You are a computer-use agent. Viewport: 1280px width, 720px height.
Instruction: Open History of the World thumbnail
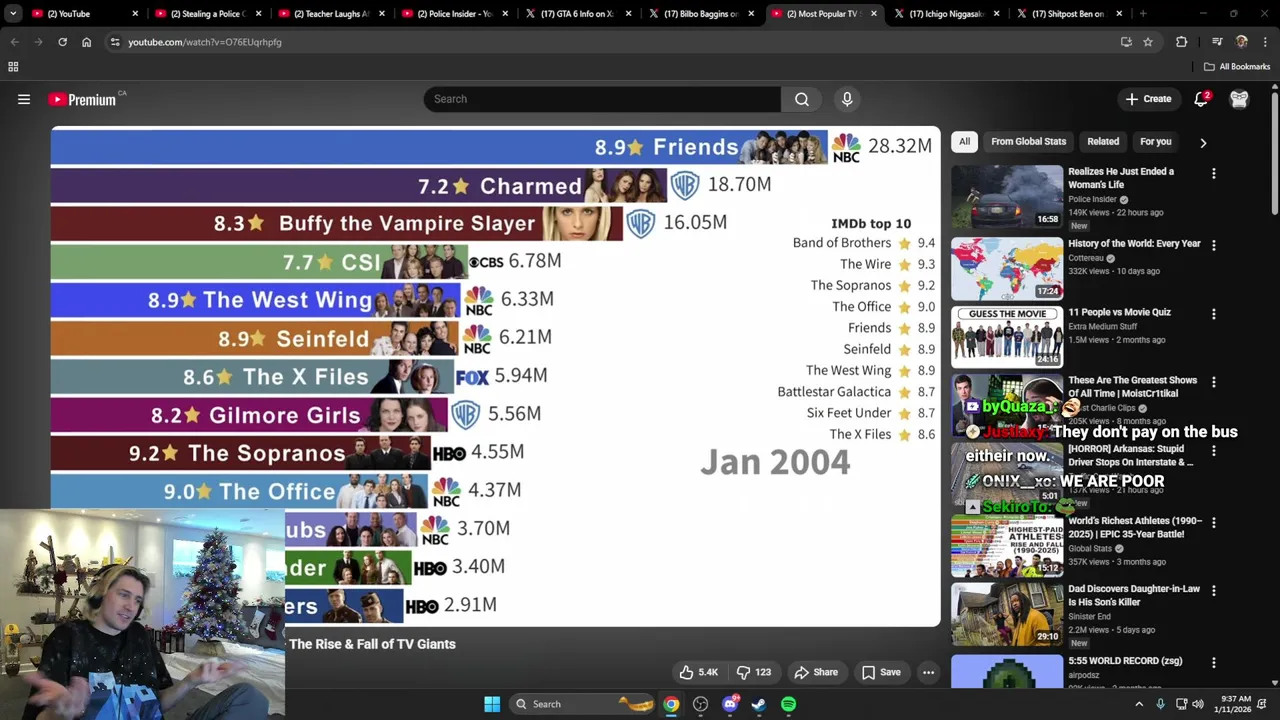(x=1007, y=269)
